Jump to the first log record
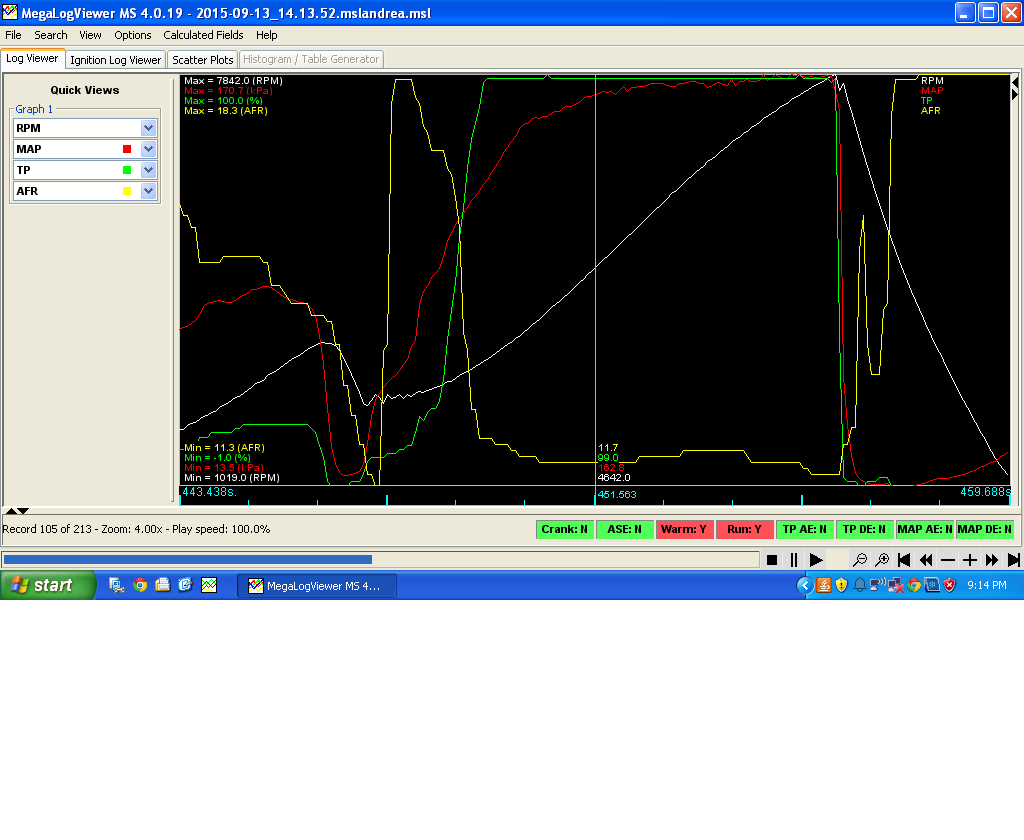Viewport: 1024px width, 840px height. 904,560
